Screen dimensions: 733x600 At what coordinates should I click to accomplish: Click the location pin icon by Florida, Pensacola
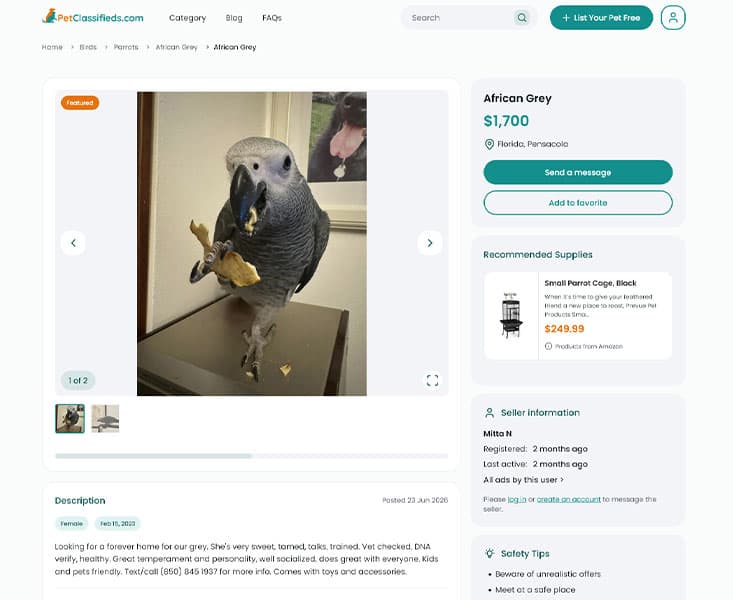tap(489, 144)
